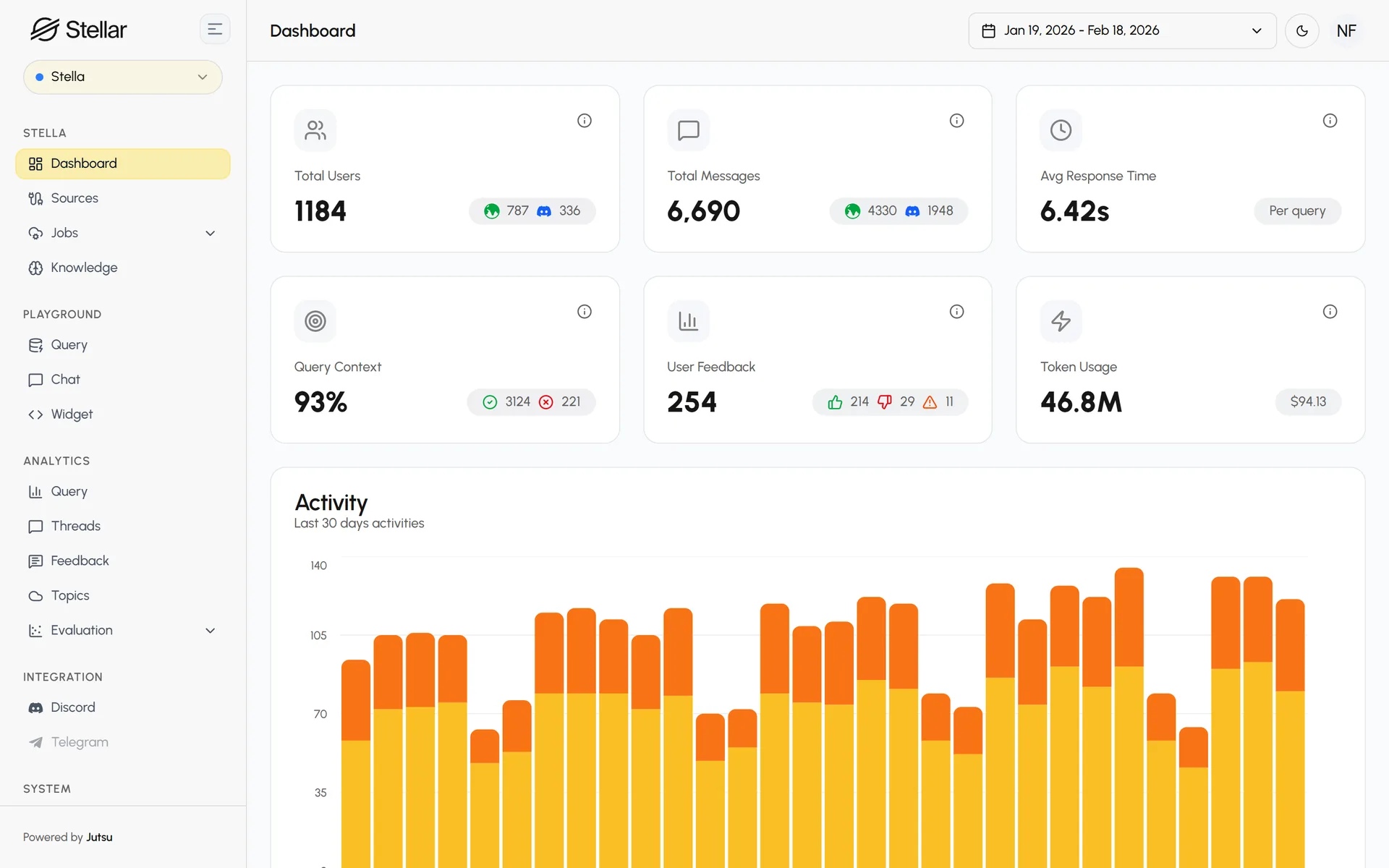Open the Analytics Threads page
Screen dimensions: 1389x868
pos(123,527)
